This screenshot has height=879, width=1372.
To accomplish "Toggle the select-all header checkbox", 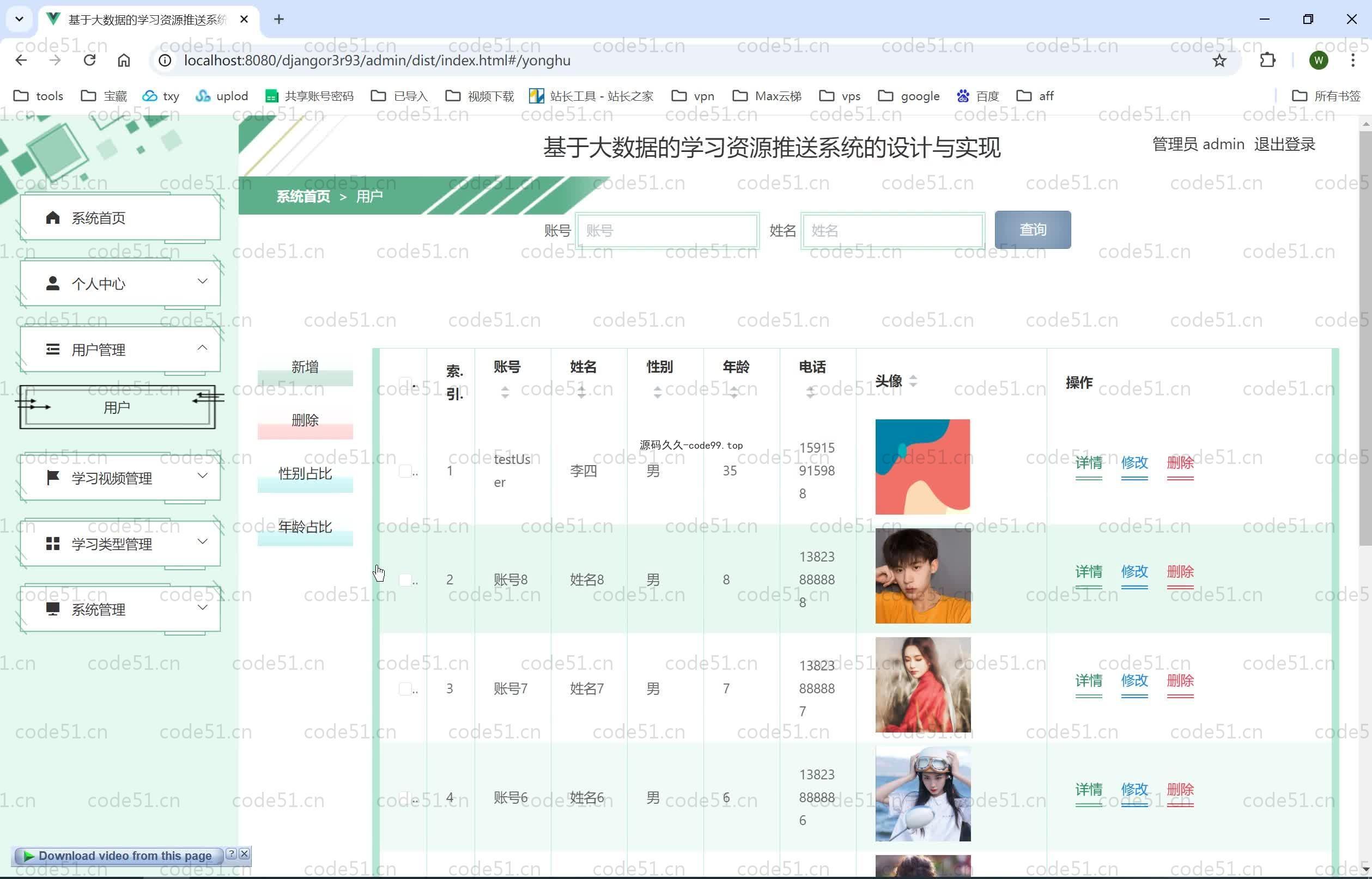I will (x=405, y=383).
